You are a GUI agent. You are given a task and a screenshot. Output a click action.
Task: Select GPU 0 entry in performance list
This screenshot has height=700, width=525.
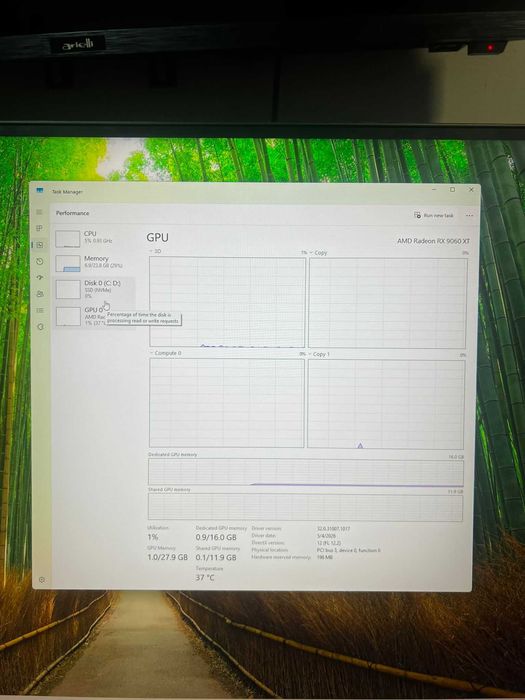pyautogui.click(x=94, y=316)
